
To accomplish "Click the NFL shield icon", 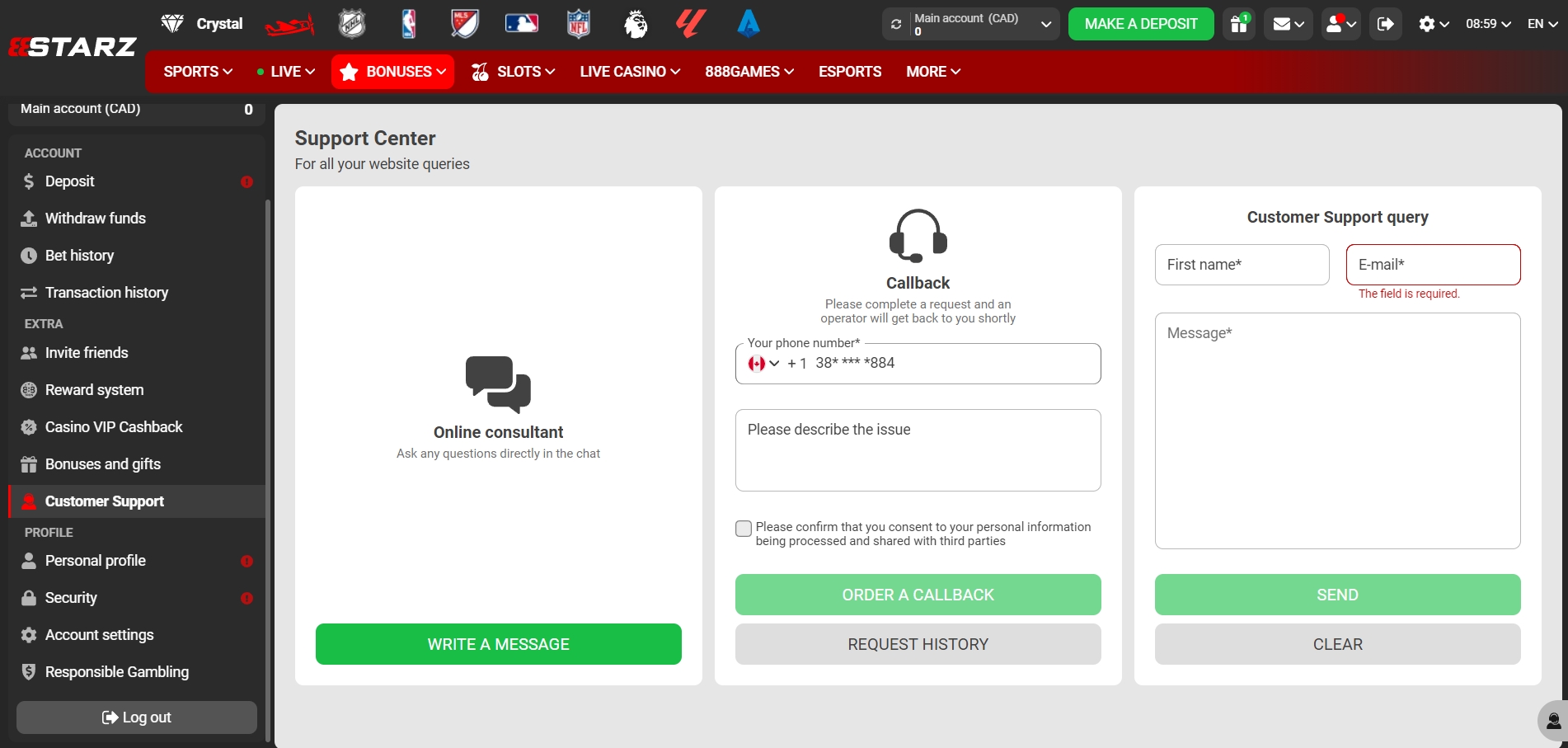I will (x=579, y=24).
